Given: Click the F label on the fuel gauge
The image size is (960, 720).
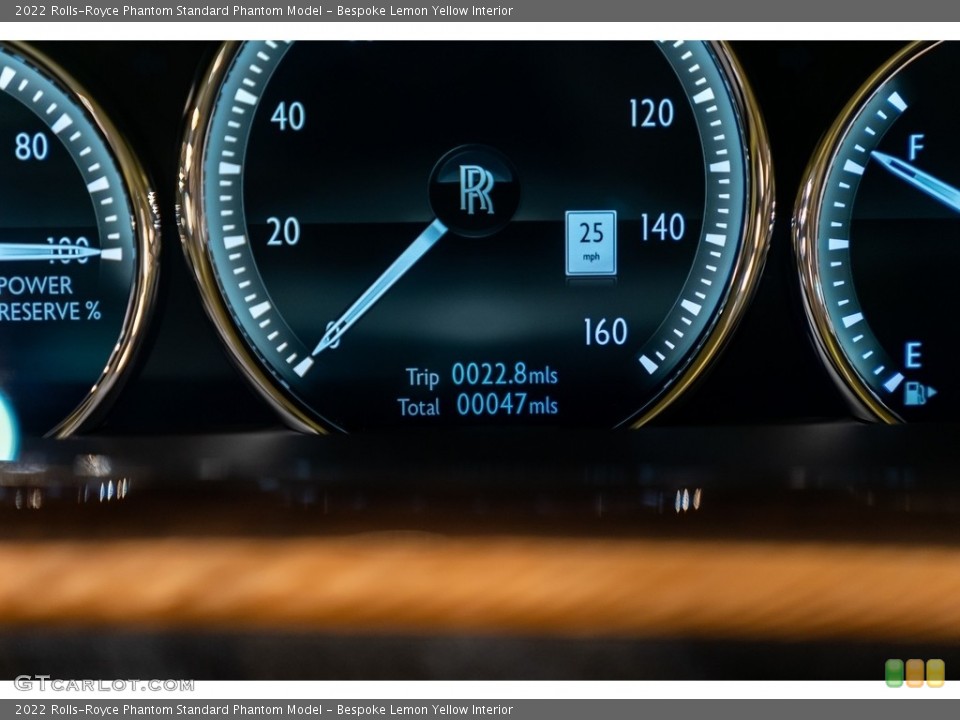Looking at the screenshot, I should pyautogui.click(x=916, y=148).
